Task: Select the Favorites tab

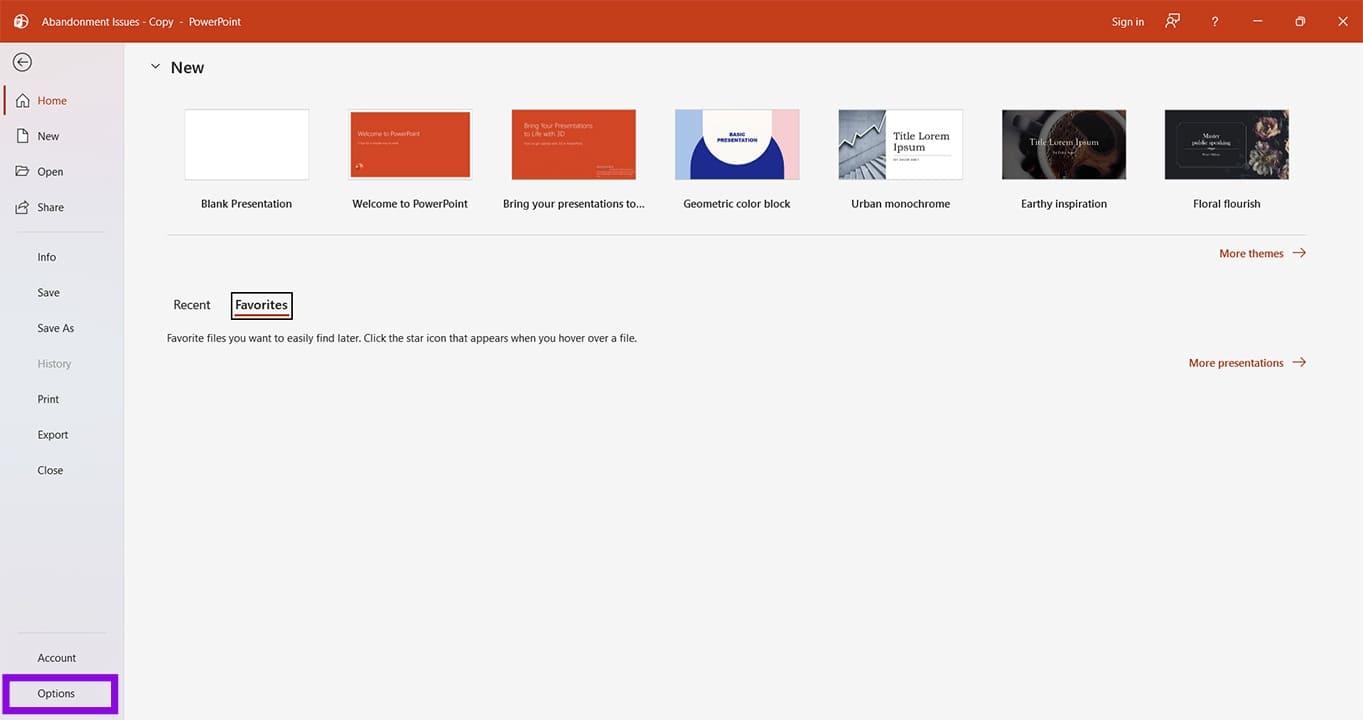Action: tap(261, 305)
